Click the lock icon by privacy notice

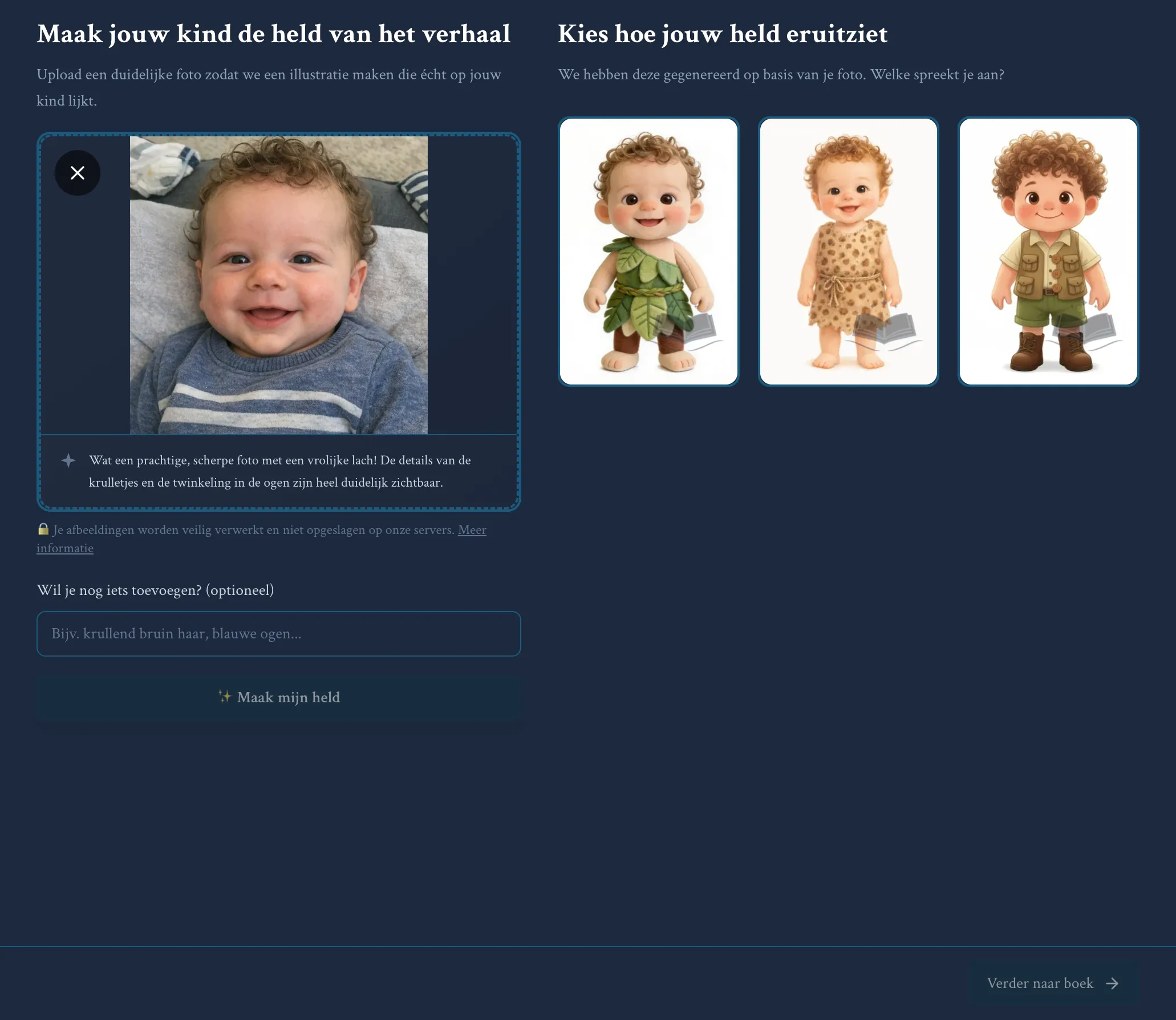tap(43, 529)
